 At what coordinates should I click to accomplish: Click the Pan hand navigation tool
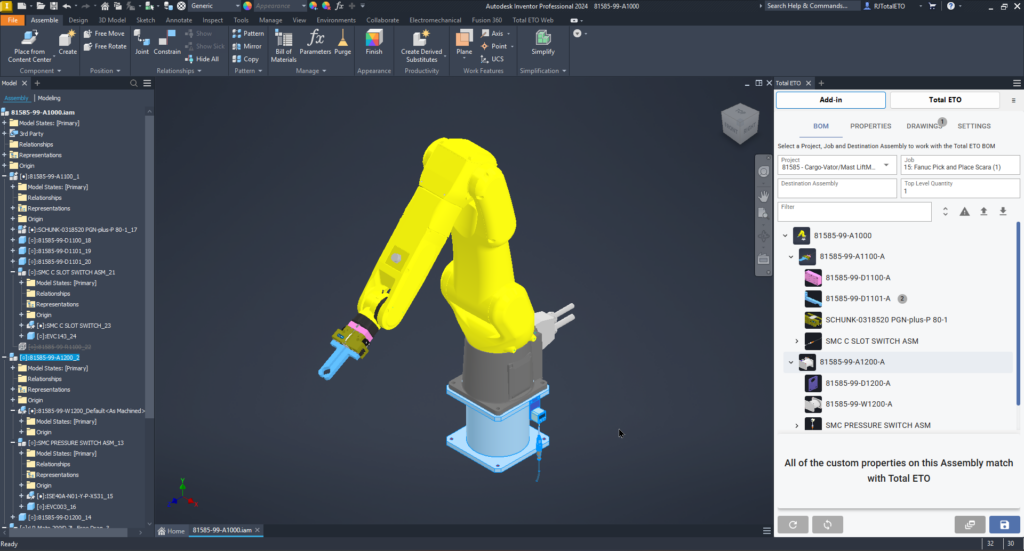763,195
